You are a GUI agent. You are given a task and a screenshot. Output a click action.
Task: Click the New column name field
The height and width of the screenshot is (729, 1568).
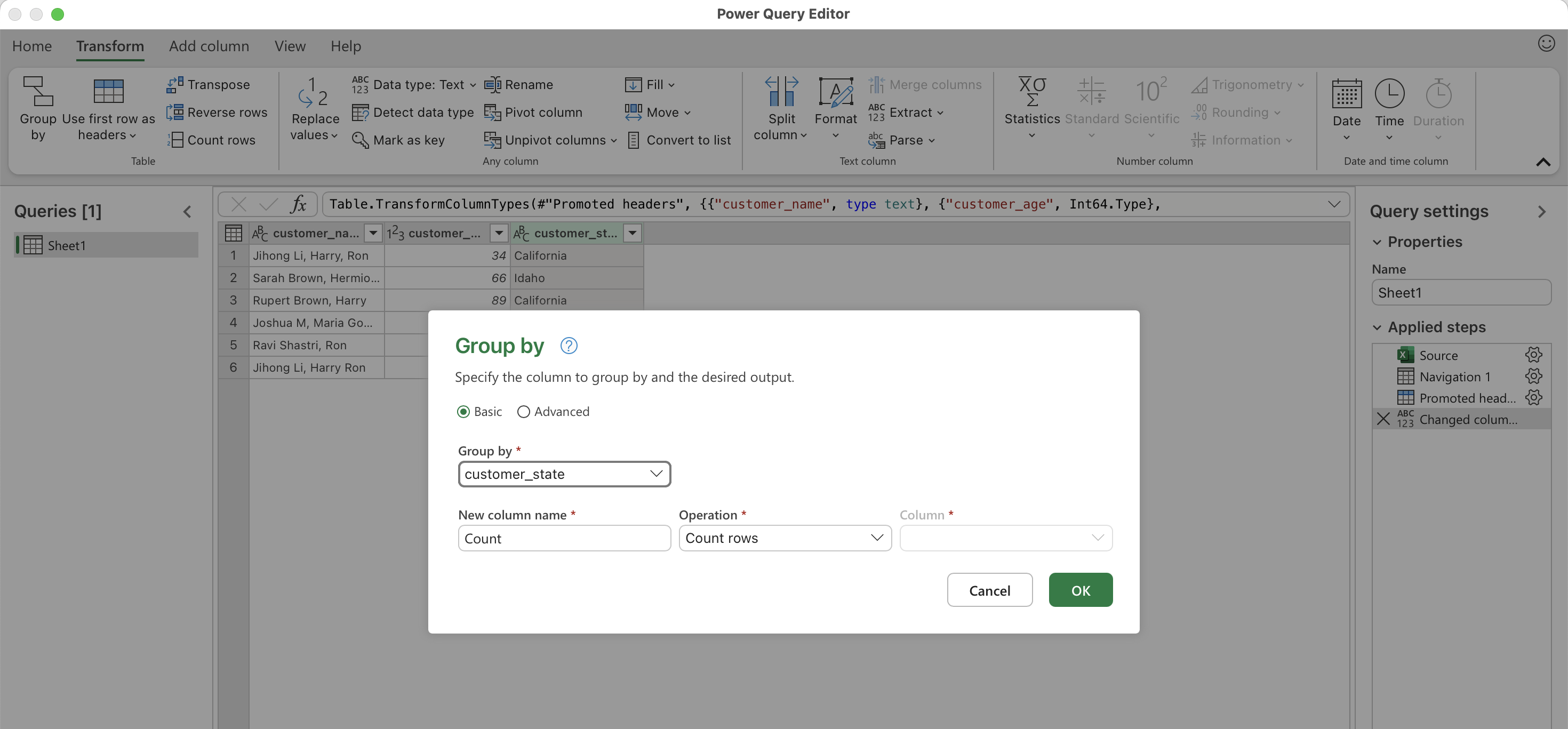tap(564, 538)
